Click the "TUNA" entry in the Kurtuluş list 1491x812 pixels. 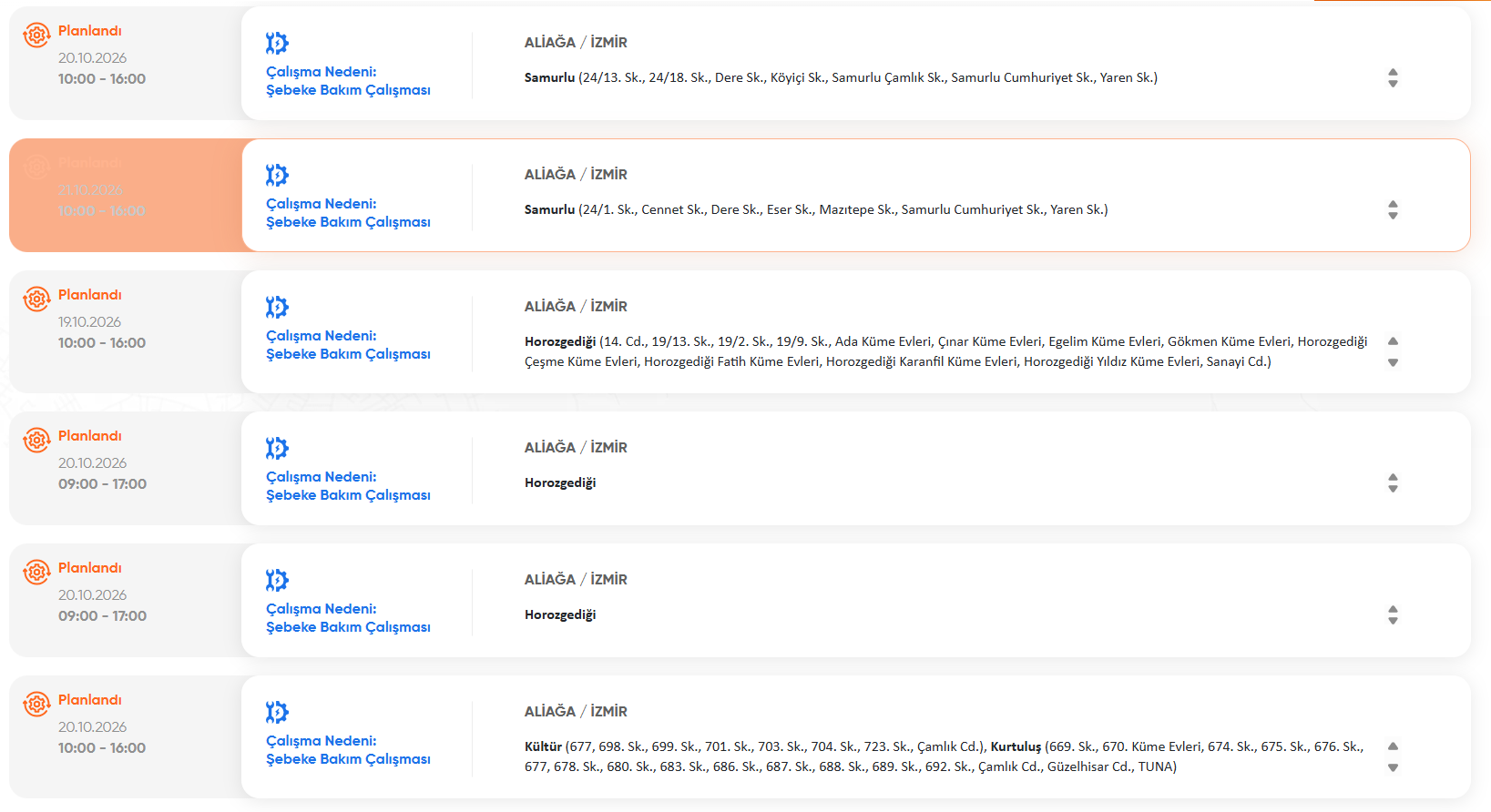[x=1155, y=767]
